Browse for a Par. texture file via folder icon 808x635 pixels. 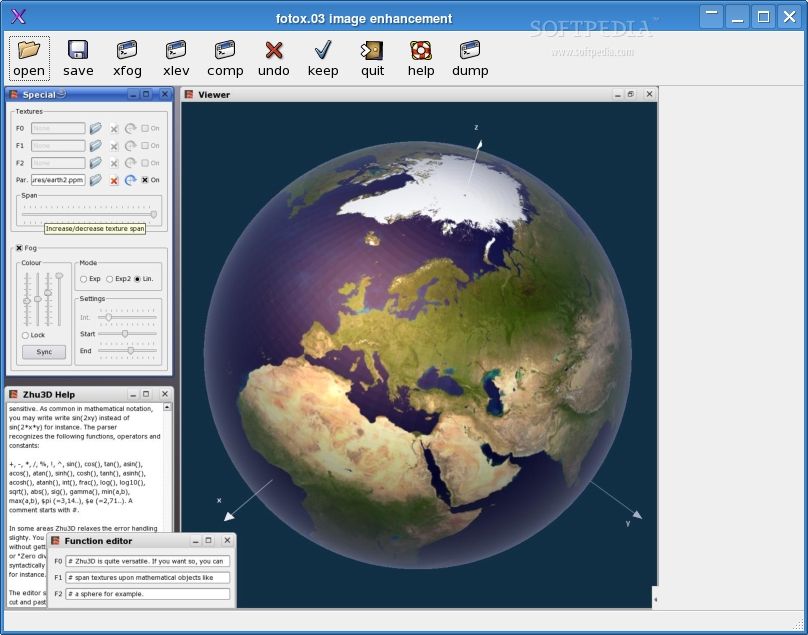click(96, 180)
